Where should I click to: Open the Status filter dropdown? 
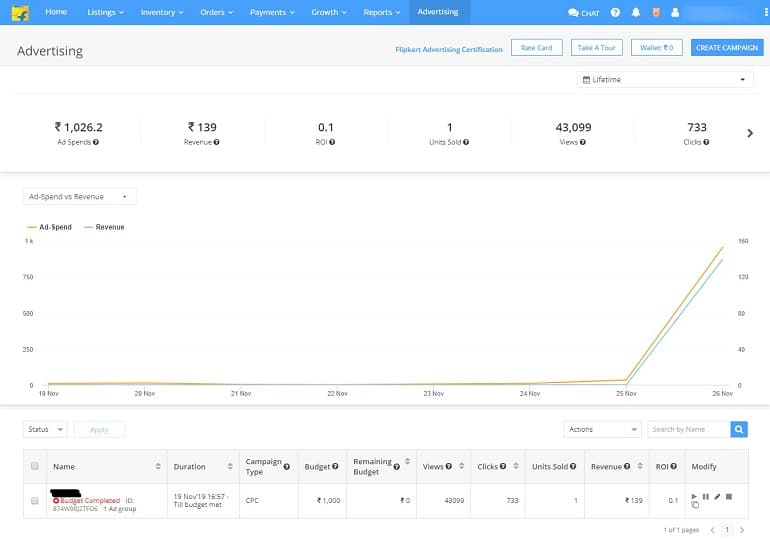(x=45, y=430)
